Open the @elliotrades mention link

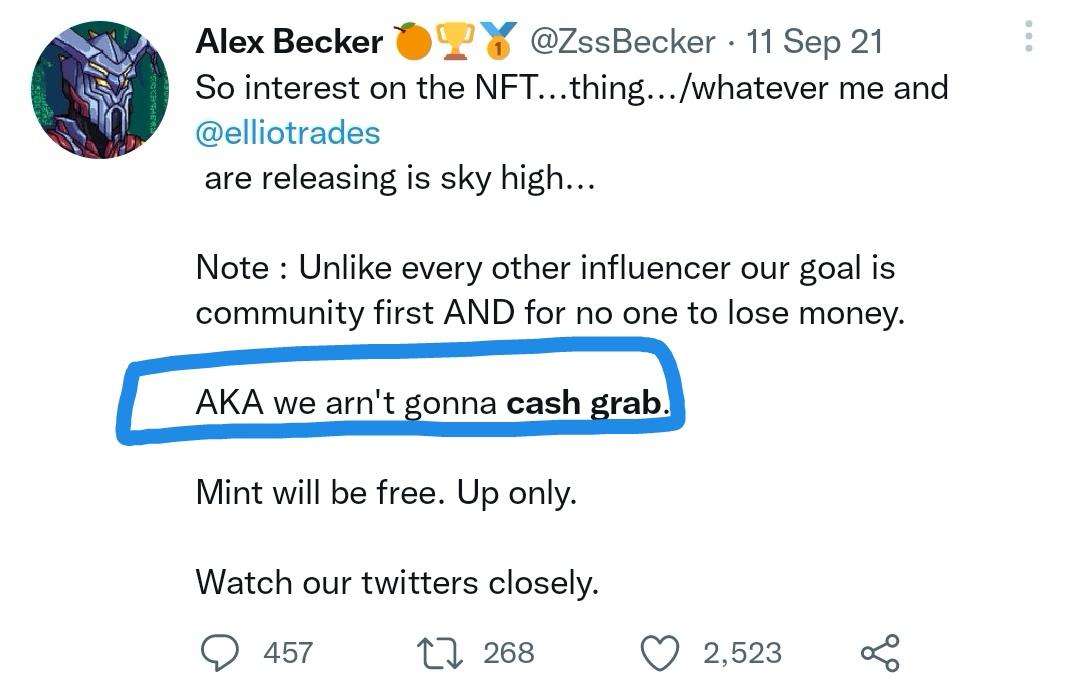point(288,133)
